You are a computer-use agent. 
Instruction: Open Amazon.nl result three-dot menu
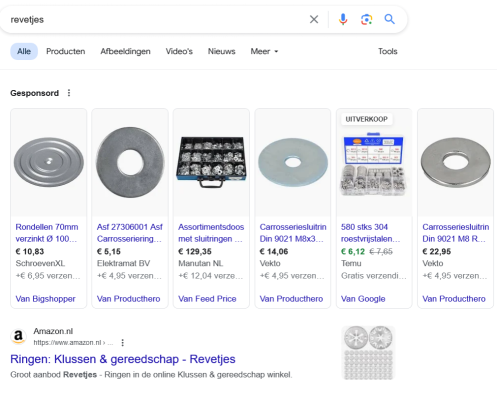(122, 342)
